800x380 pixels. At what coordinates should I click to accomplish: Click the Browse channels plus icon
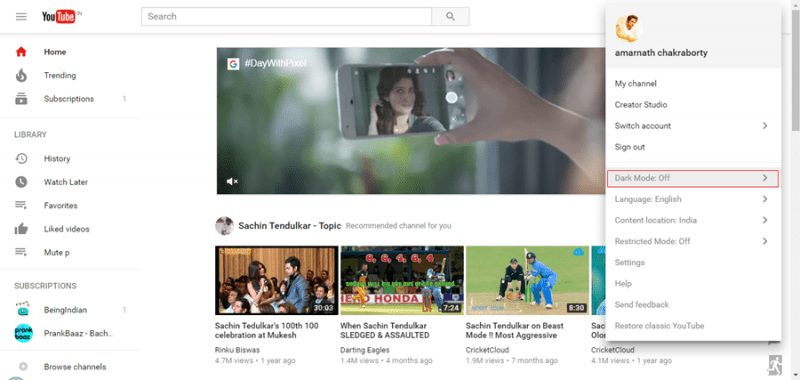pos(23,366)
